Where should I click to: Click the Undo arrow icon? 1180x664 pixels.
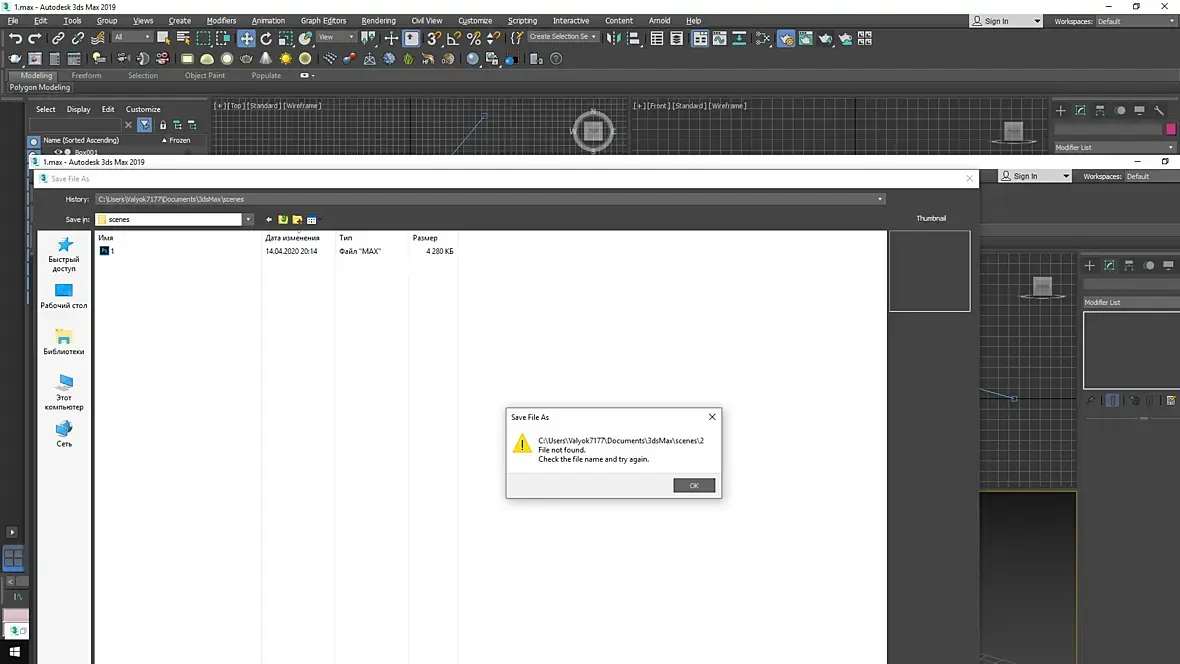coord(15,38)
